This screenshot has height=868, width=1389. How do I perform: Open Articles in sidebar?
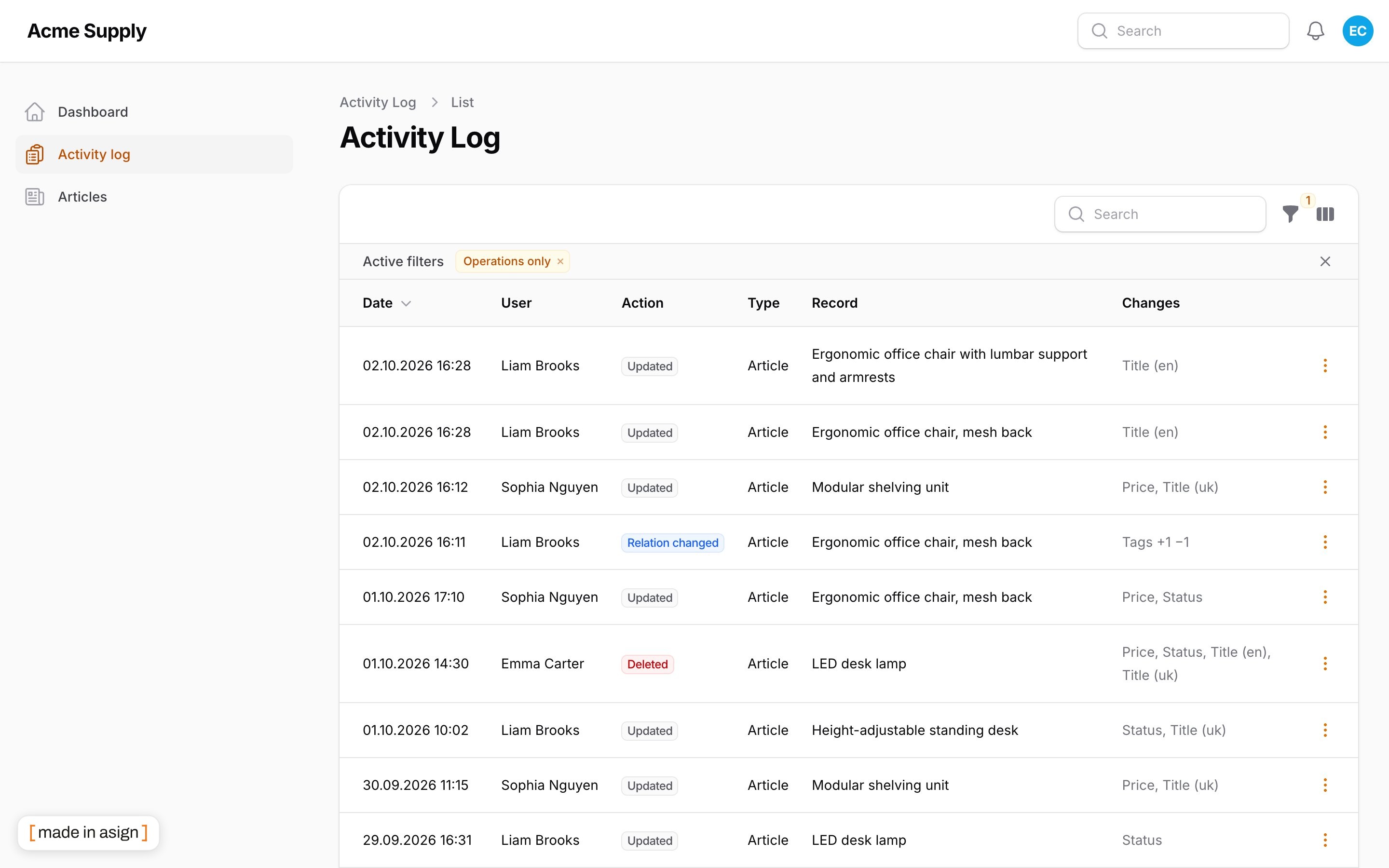click(154, 197)
